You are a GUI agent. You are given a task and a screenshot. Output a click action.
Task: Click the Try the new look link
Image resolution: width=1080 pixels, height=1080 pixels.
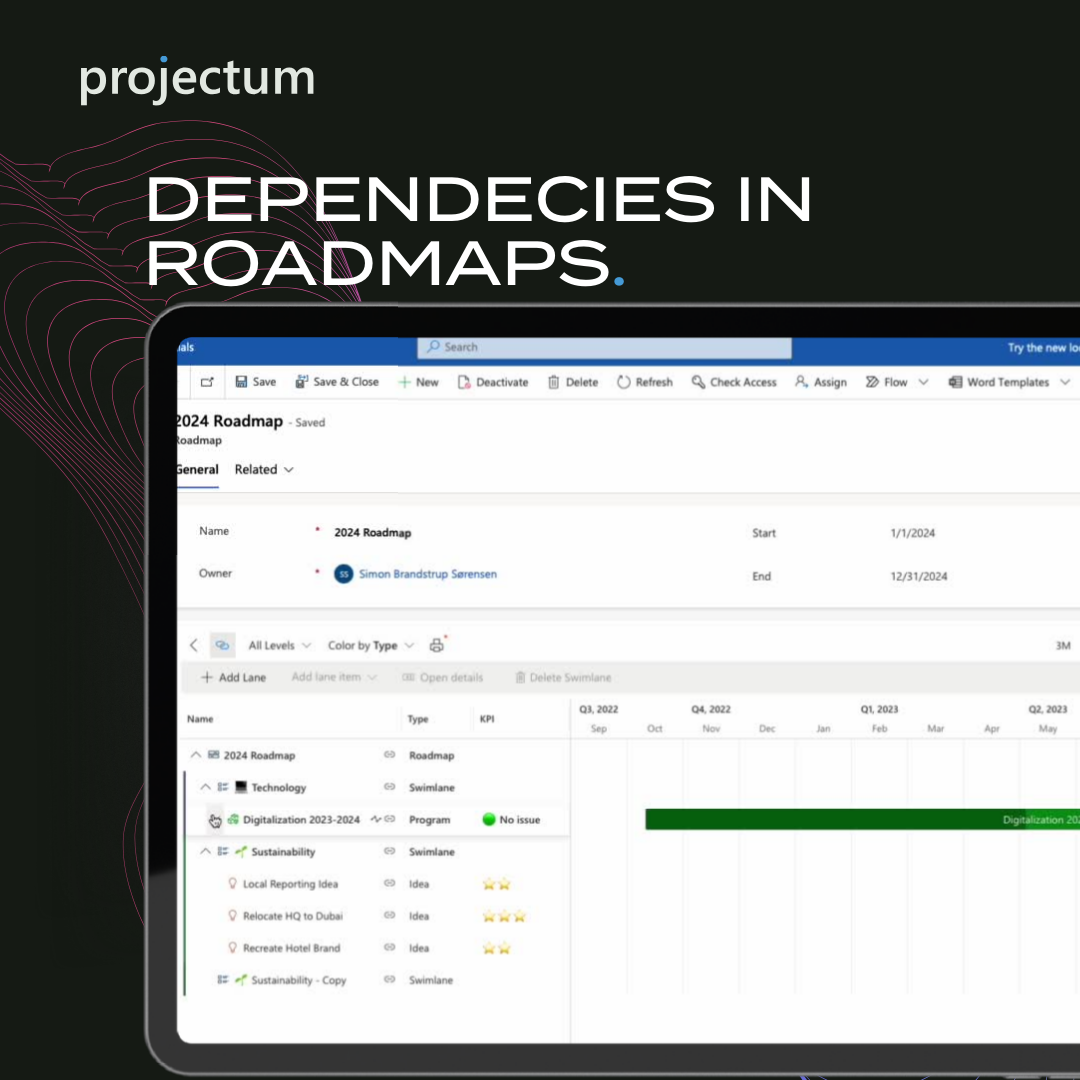pyautogui.click(x=1043, y=348)
